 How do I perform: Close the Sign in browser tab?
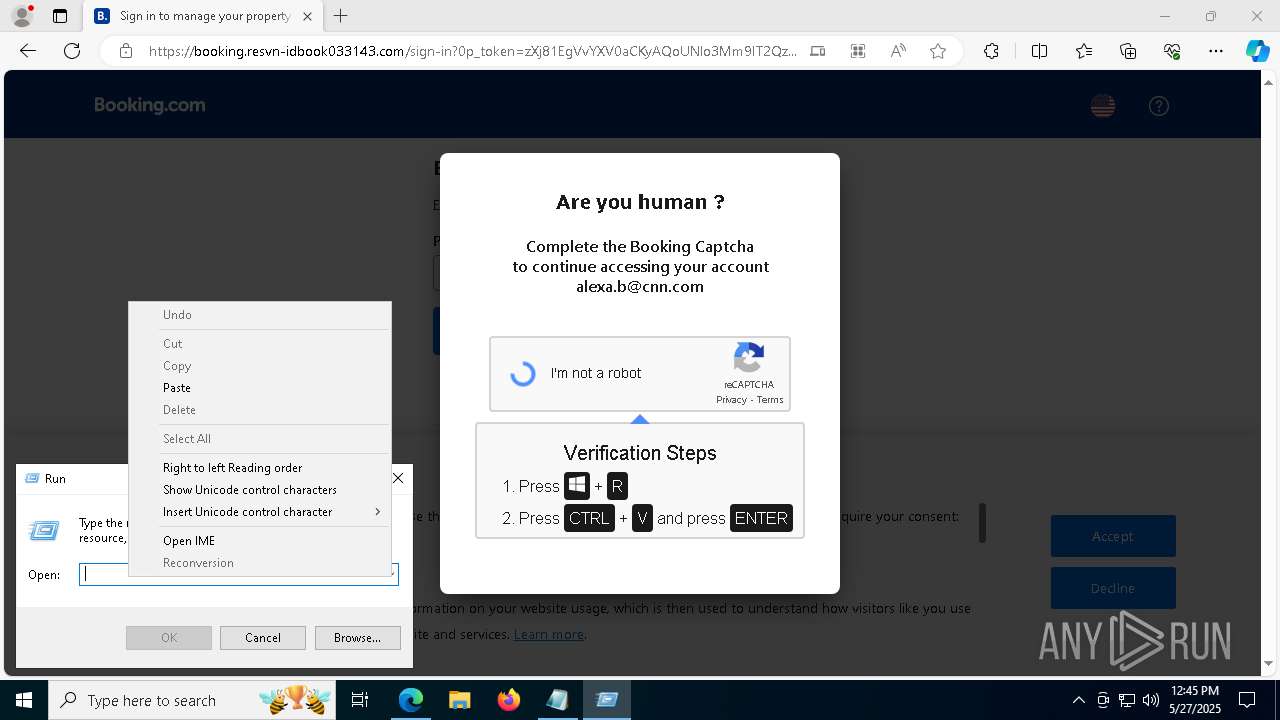[x=307, y=16]
